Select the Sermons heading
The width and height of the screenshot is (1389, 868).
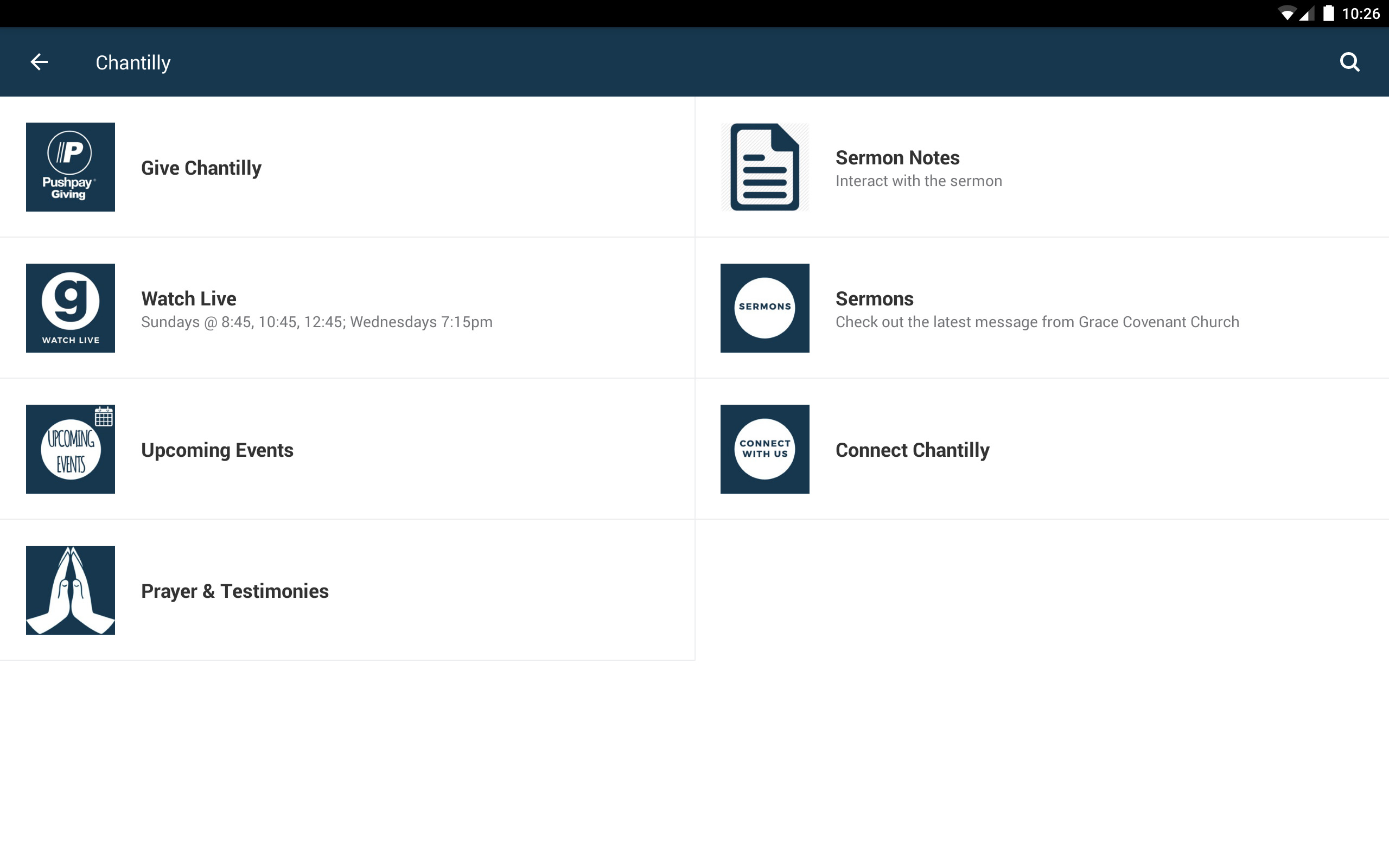[x=874, y=298]
